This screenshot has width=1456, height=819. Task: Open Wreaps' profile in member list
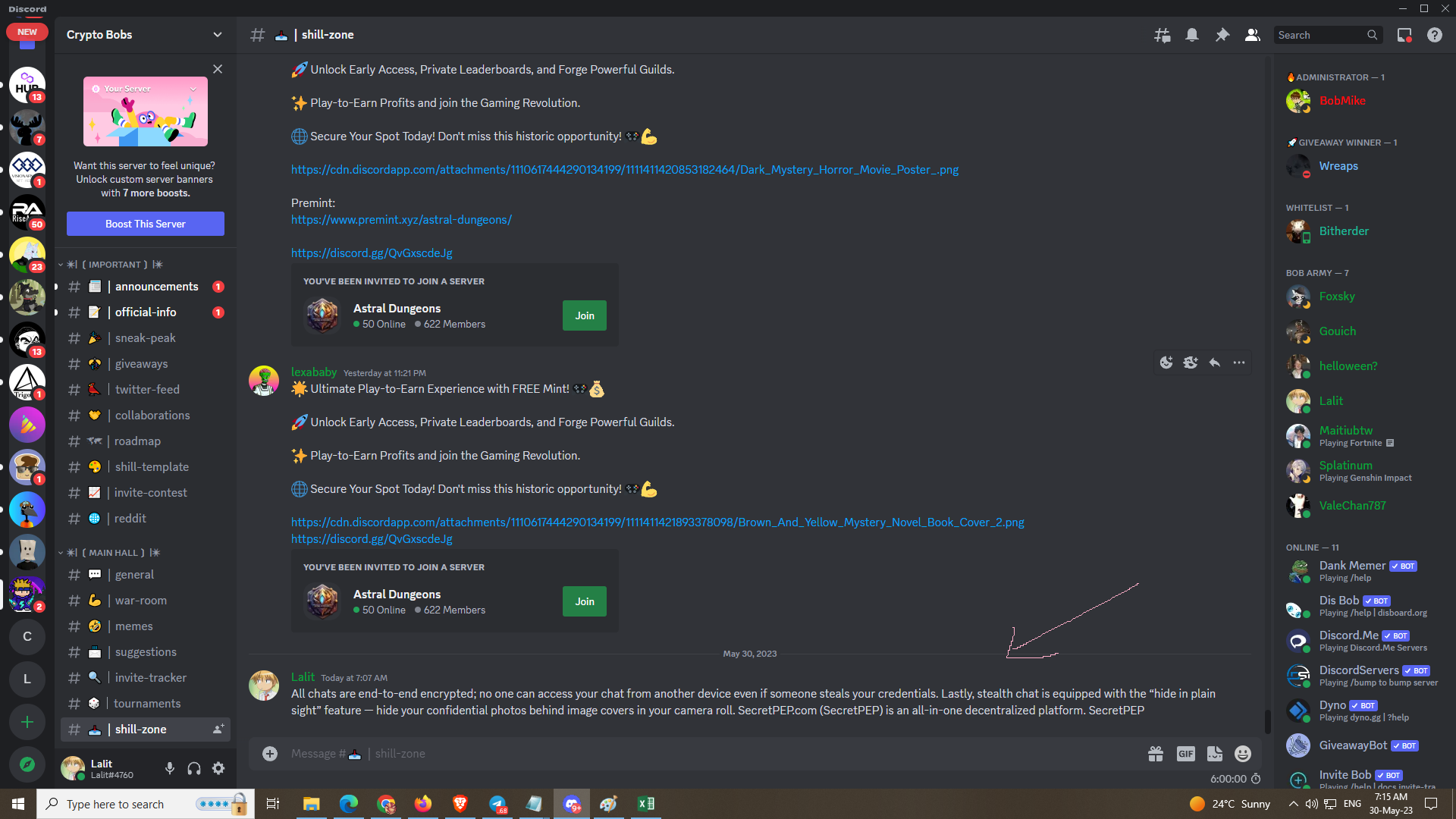click(1362, 166)
